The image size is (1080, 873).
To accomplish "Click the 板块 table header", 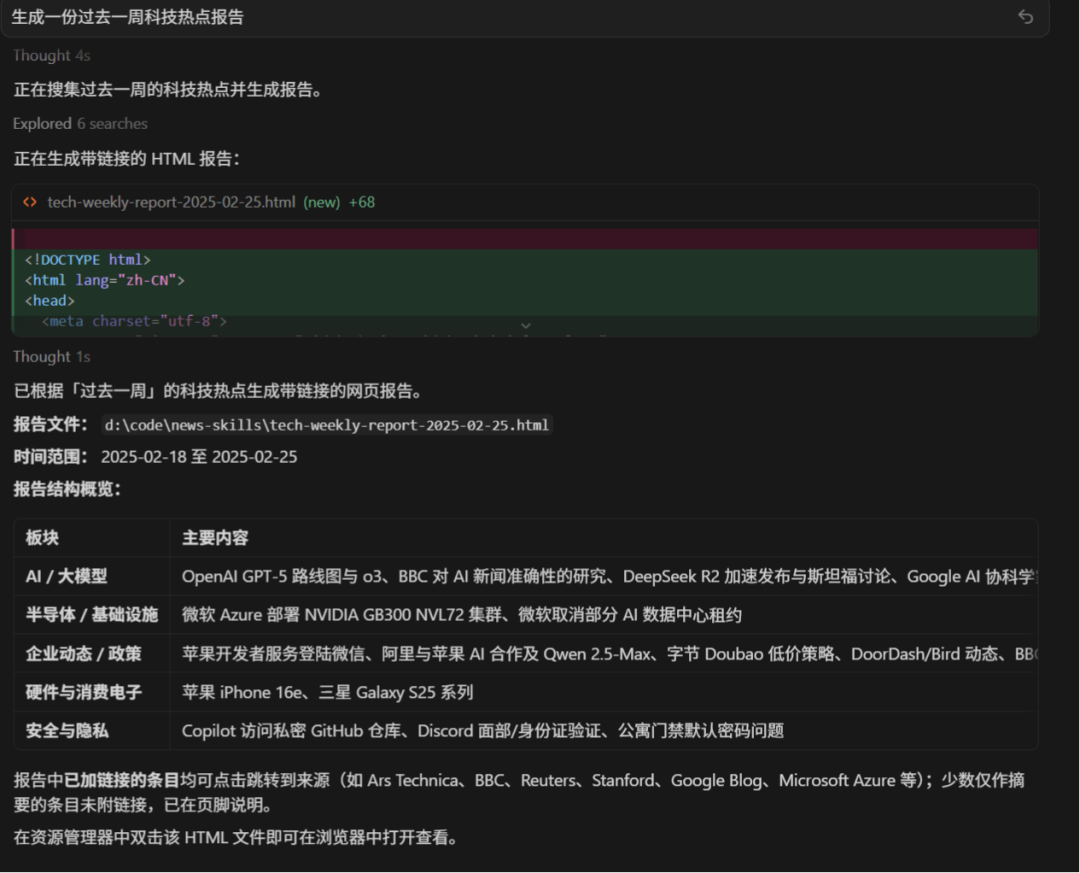I will click(x=42, y=538).
